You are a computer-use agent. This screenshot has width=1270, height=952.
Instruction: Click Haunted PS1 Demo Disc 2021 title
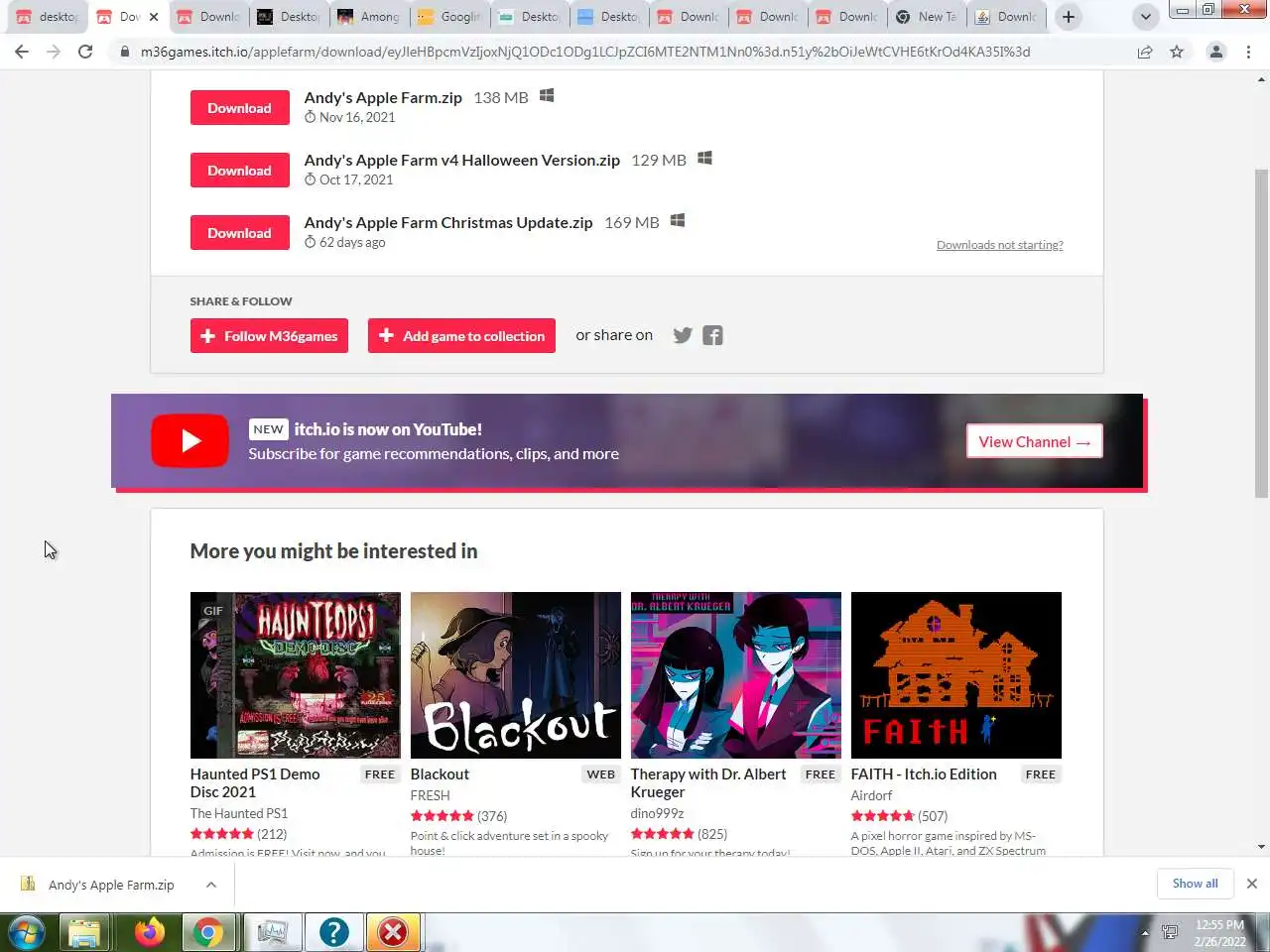click(255, 783)
